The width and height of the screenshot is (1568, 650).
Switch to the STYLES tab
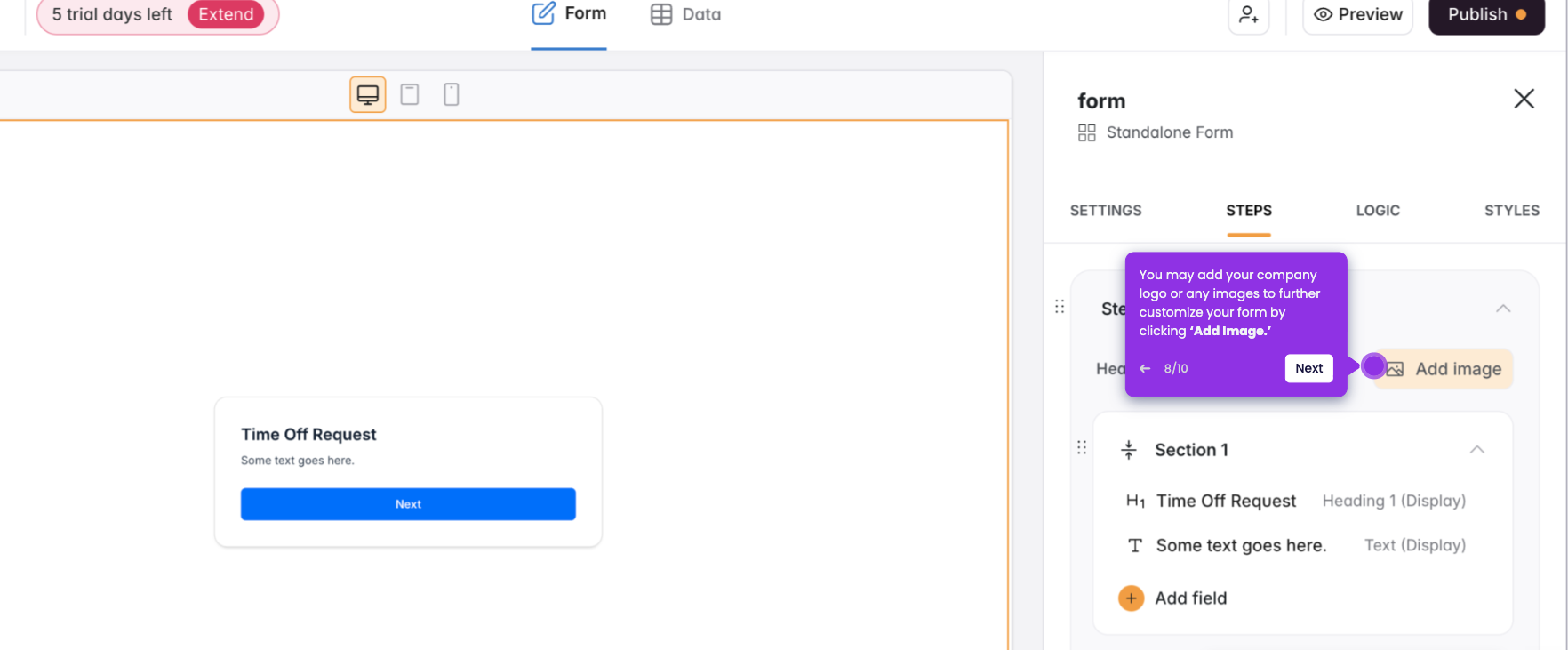pyautogui.click(x=1512, y=211)
